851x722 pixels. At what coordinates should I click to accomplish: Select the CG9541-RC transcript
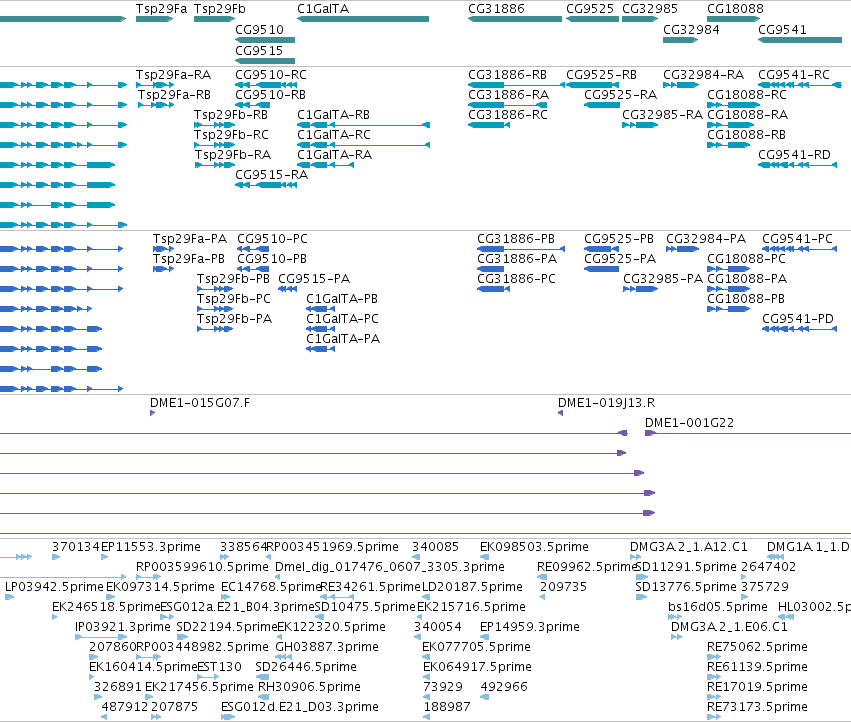[x=800, y=85]
